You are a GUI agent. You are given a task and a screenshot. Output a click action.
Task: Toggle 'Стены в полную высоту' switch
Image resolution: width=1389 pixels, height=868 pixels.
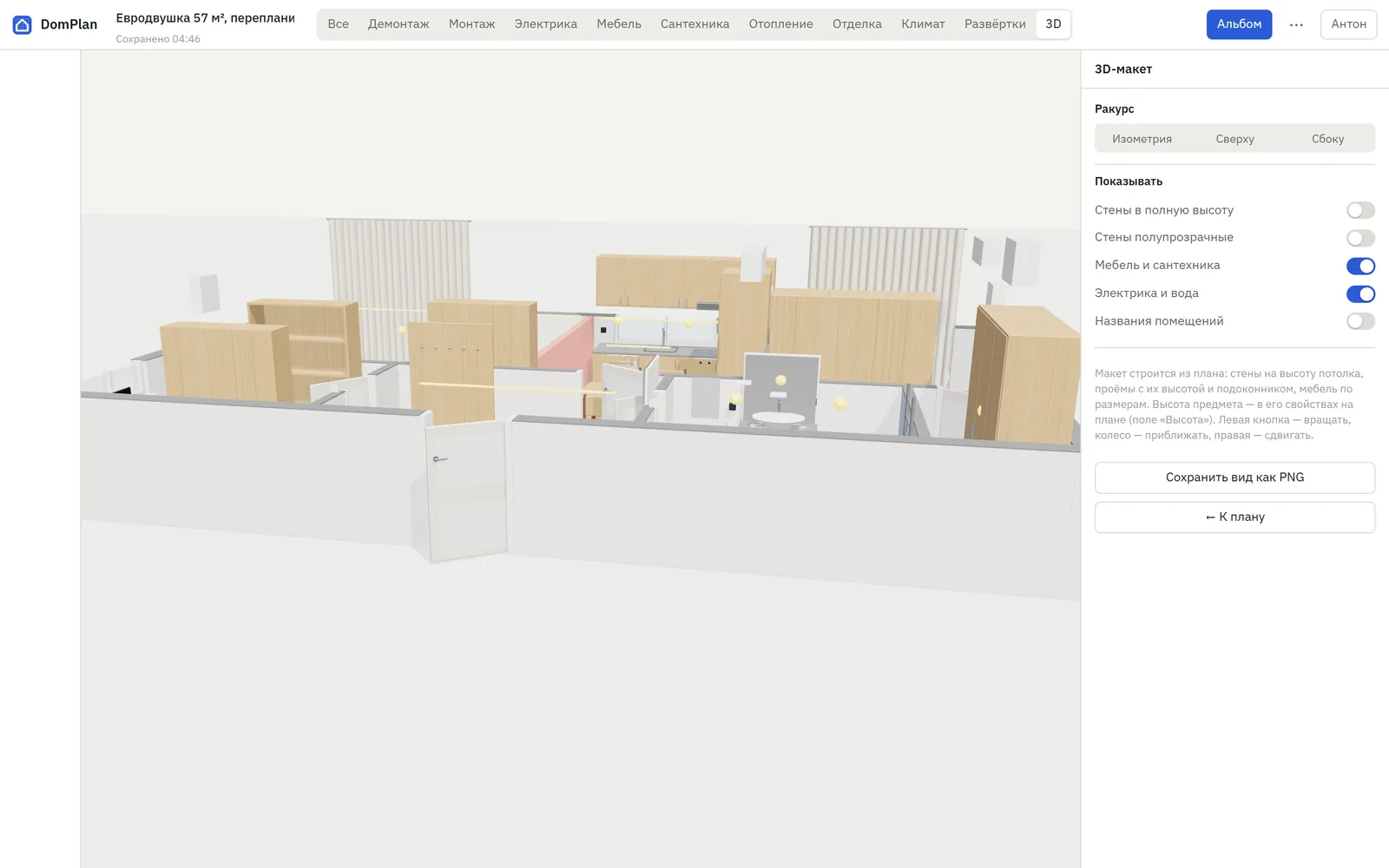click(x=1360, y=210)
